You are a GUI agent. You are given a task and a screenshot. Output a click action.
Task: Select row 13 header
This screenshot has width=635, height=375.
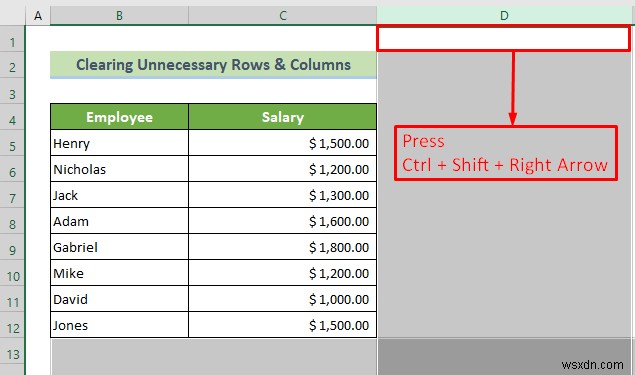[12, 352]
